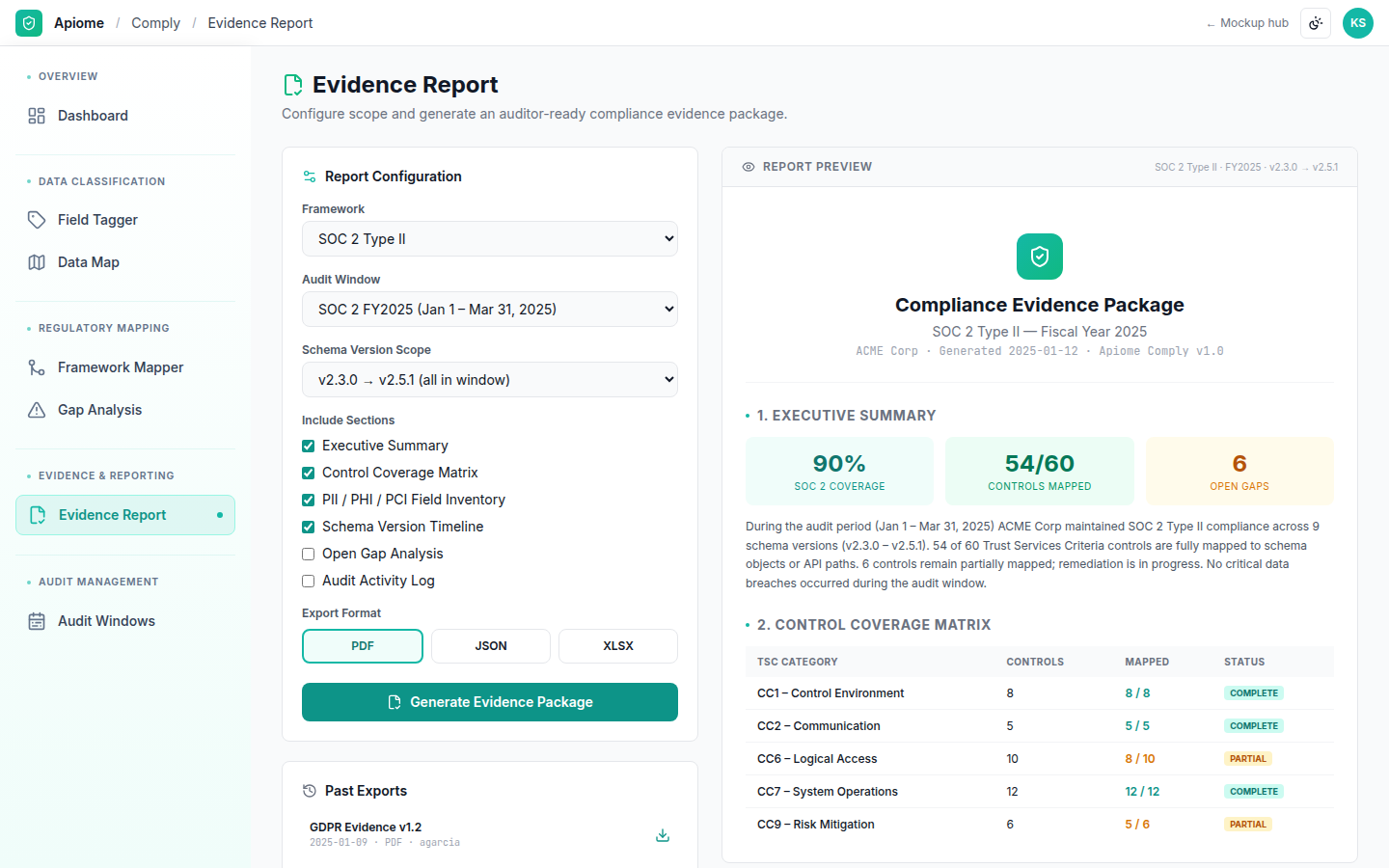Open Gap Analysis page
The height and width of the screenshot is (868, 1389).
(x=125, y=410)
